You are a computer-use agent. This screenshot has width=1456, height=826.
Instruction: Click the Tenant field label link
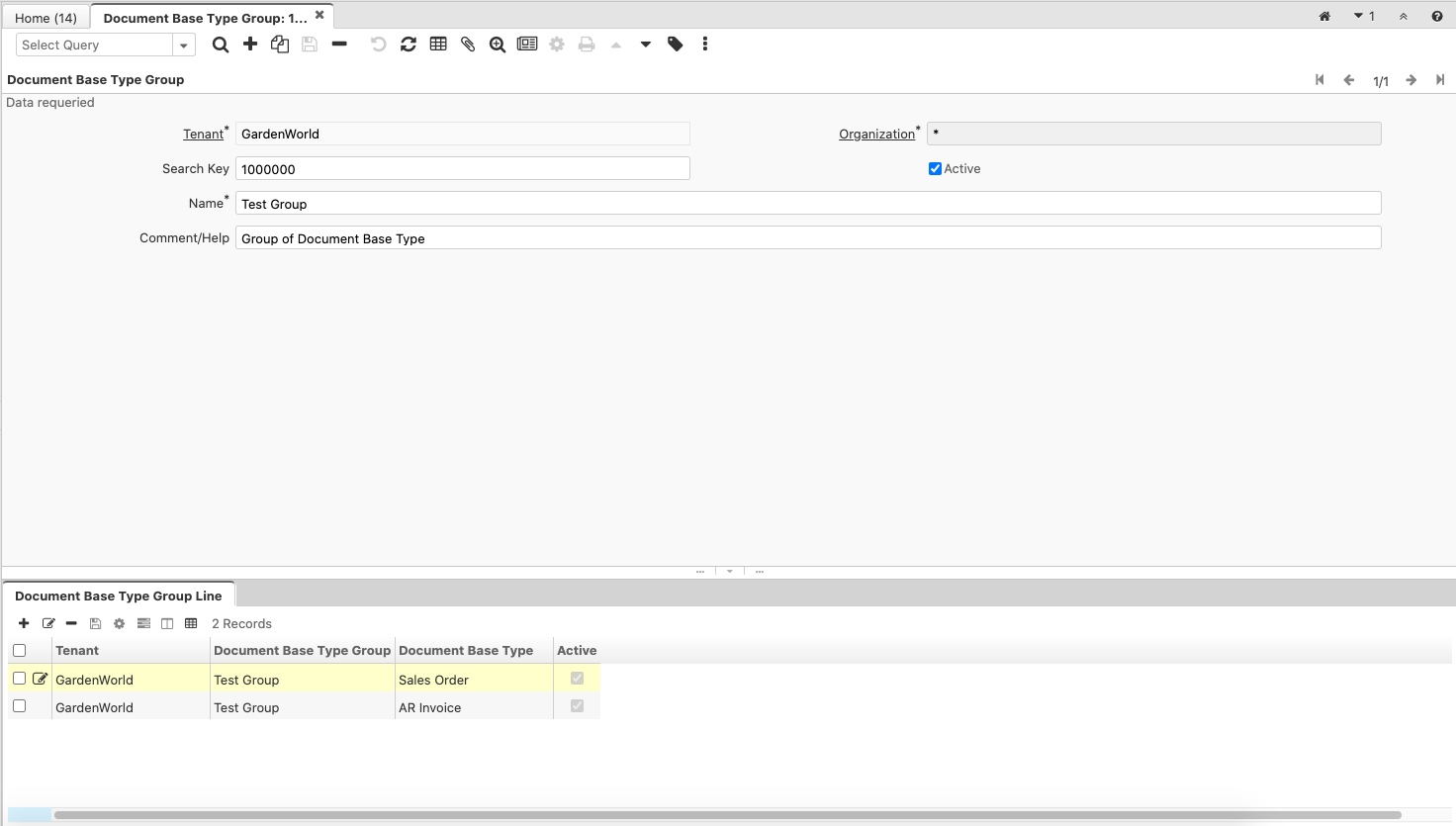(x=203, y=135)
